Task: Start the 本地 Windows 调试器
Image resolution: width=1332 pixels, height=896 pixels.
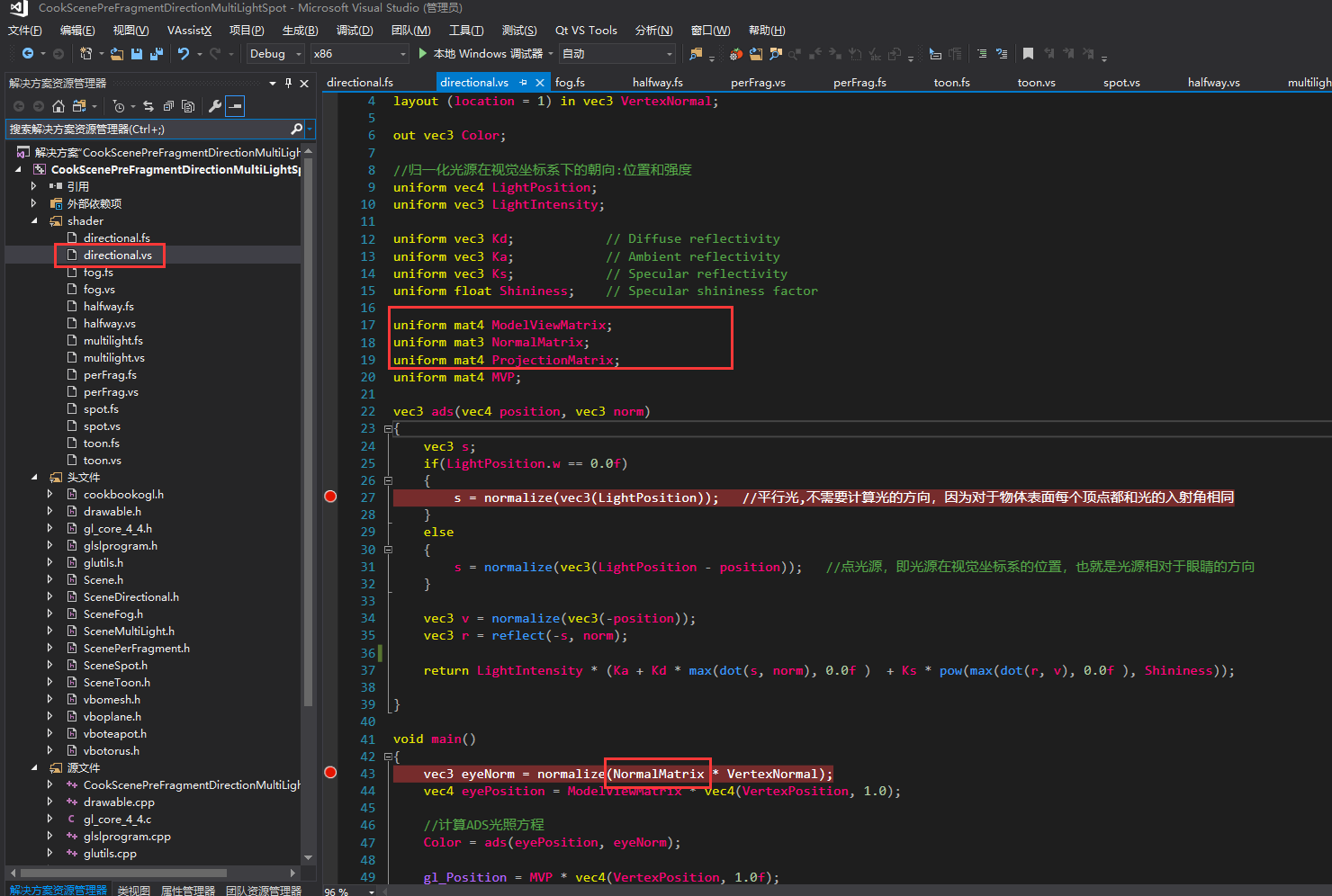Action: point(486,53)
